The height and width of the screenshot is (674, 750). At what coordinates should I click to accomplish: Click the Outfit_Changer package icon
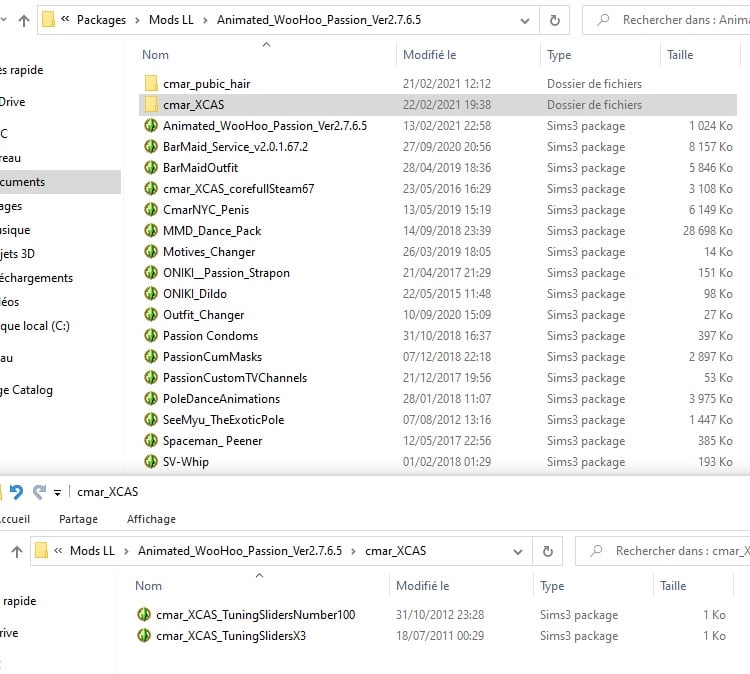click(151, 315)
